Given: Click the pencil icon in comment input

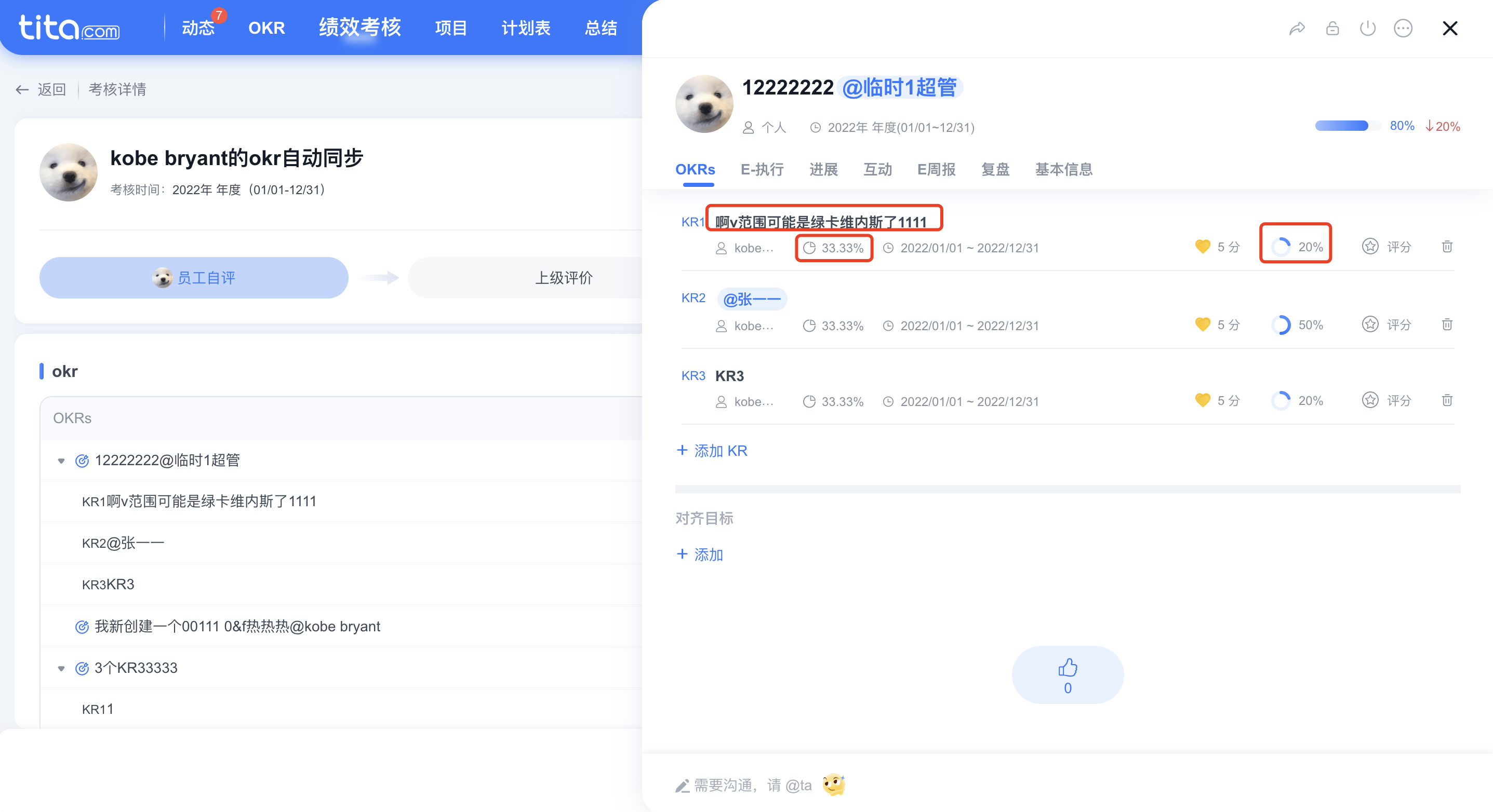Looking at the screenshot, I should (682, 786).
